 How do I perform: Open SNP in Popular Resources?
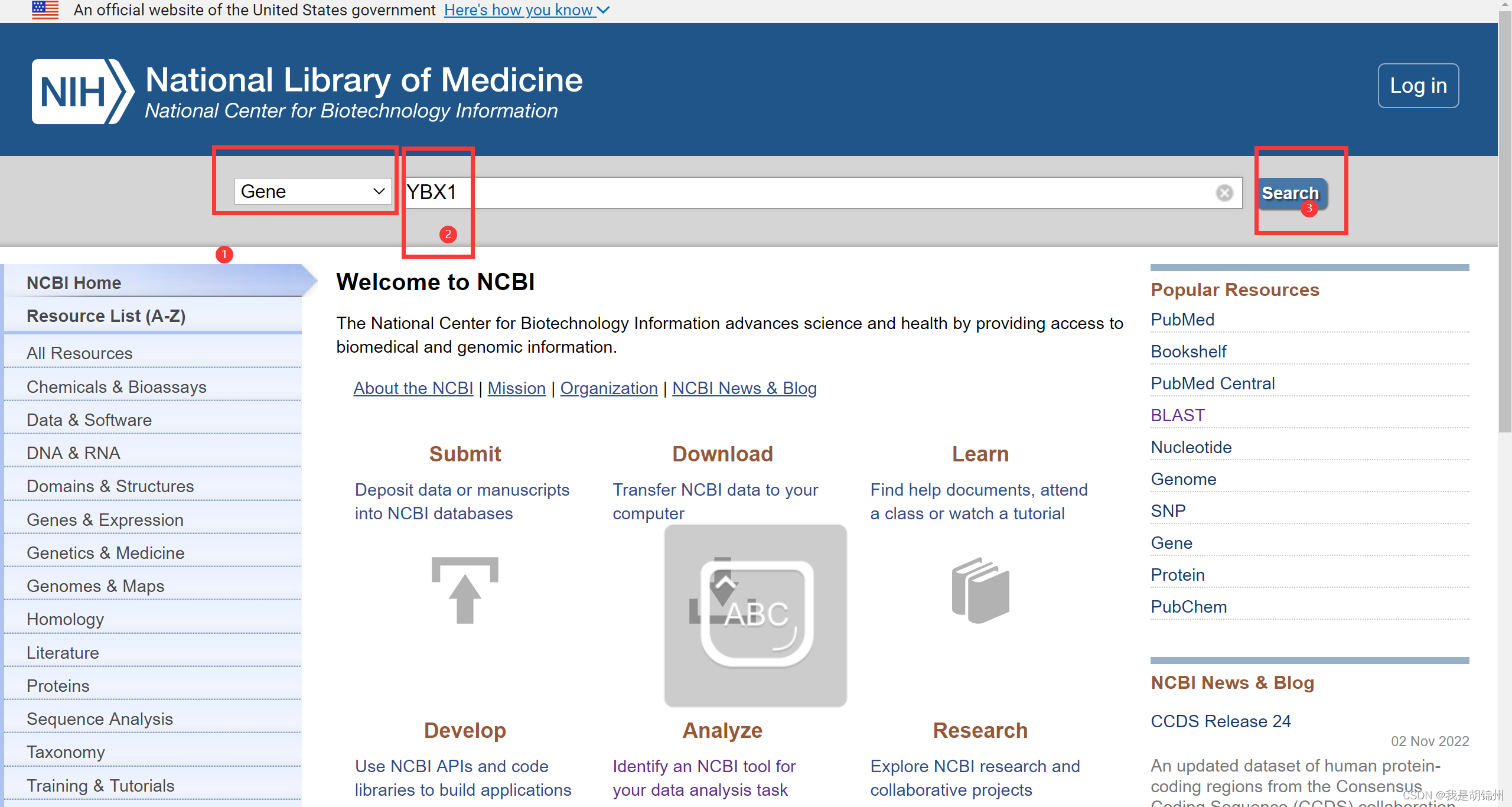click(1168, 511)
